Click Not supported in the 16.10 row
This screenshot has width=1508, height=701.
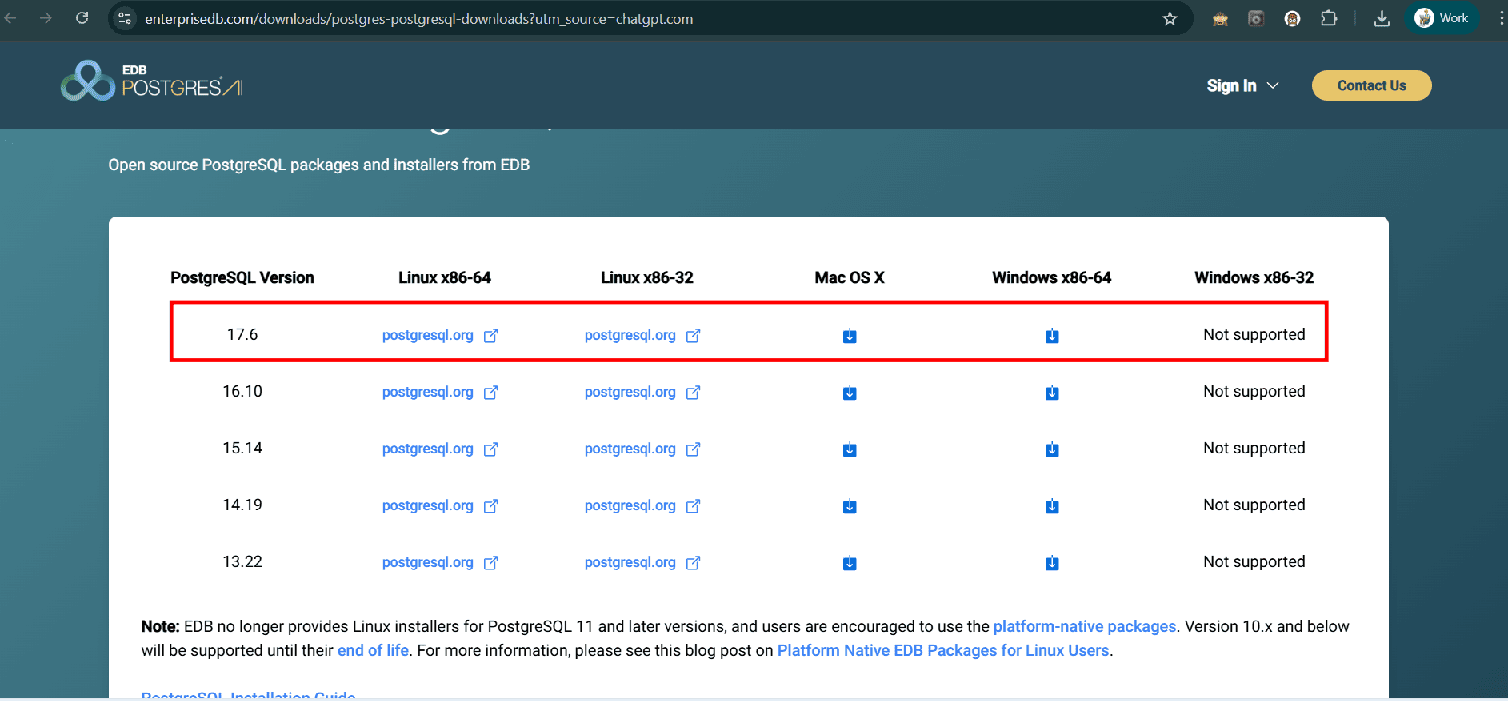[x=1254, y=392]
